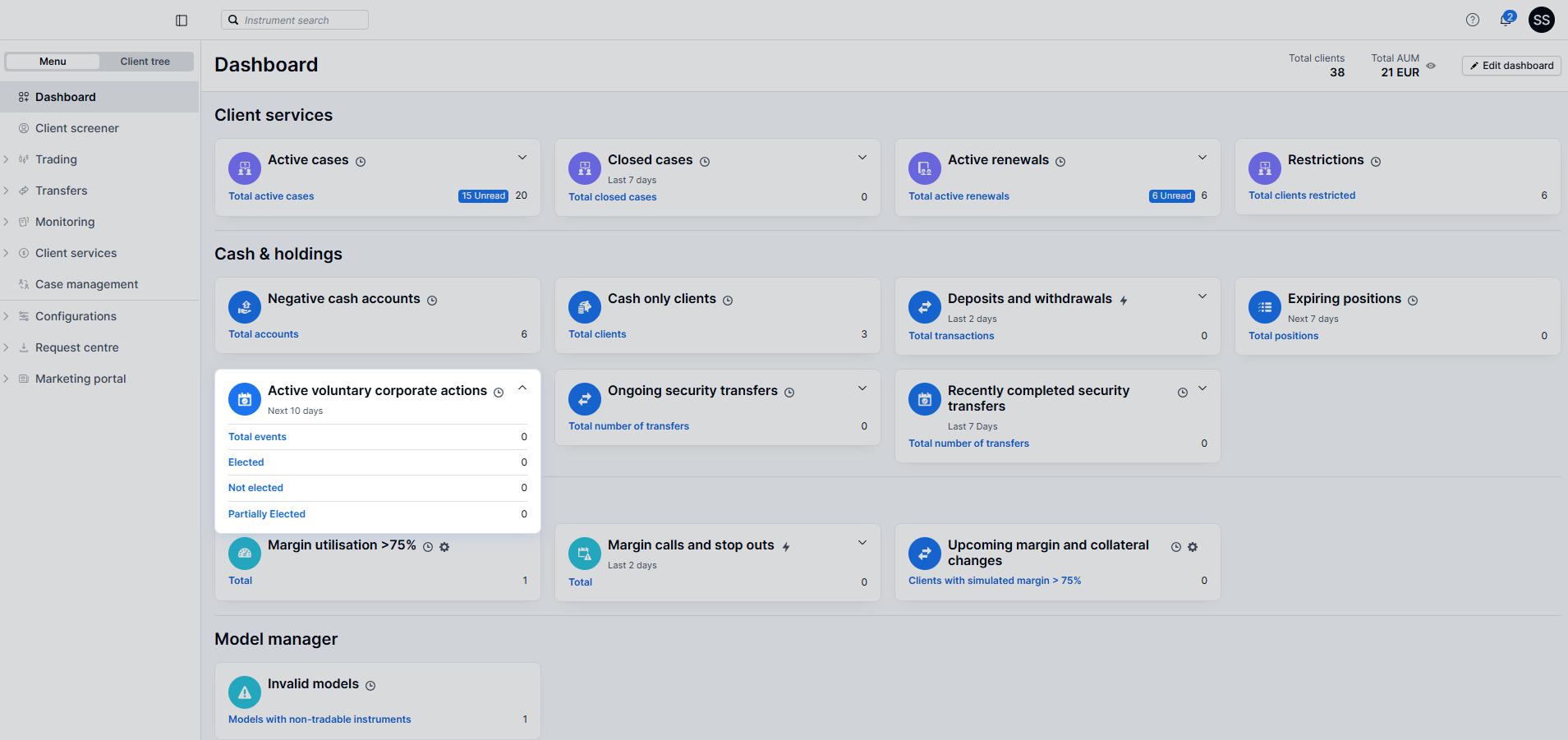Toggle Total AUM visibility eye icon
Screen dimensions: 1568x740
(x=1431, y=66)
